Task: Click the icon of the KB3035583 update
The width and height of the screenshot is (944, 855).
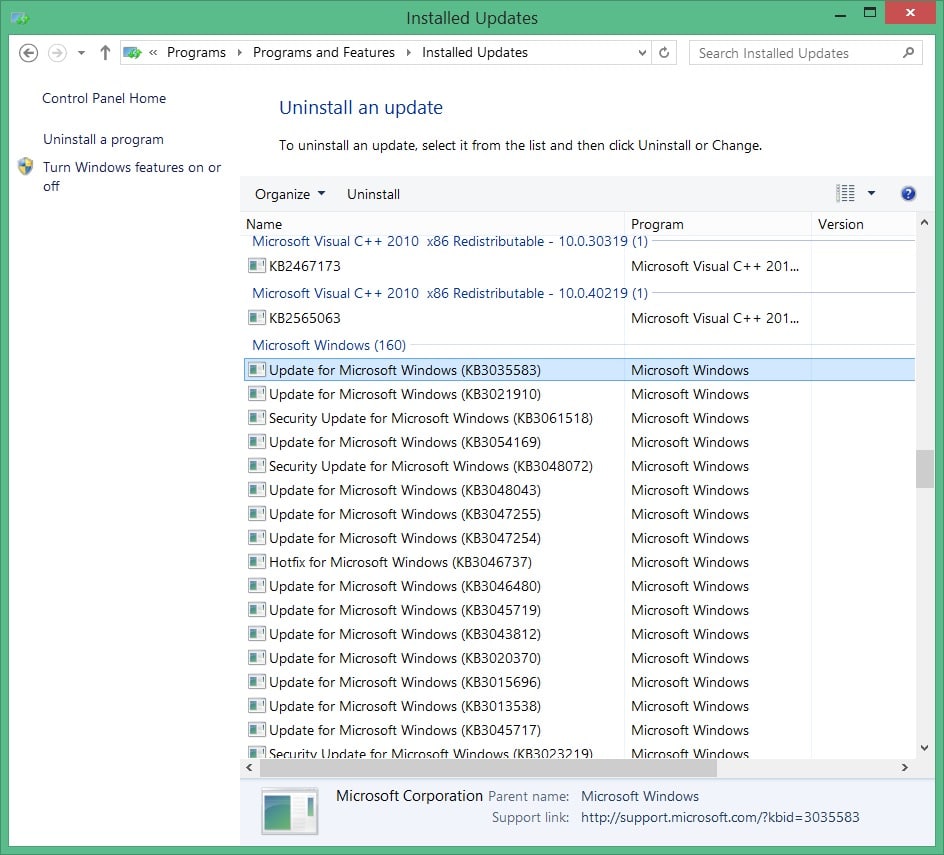Action: coord(257,369)
